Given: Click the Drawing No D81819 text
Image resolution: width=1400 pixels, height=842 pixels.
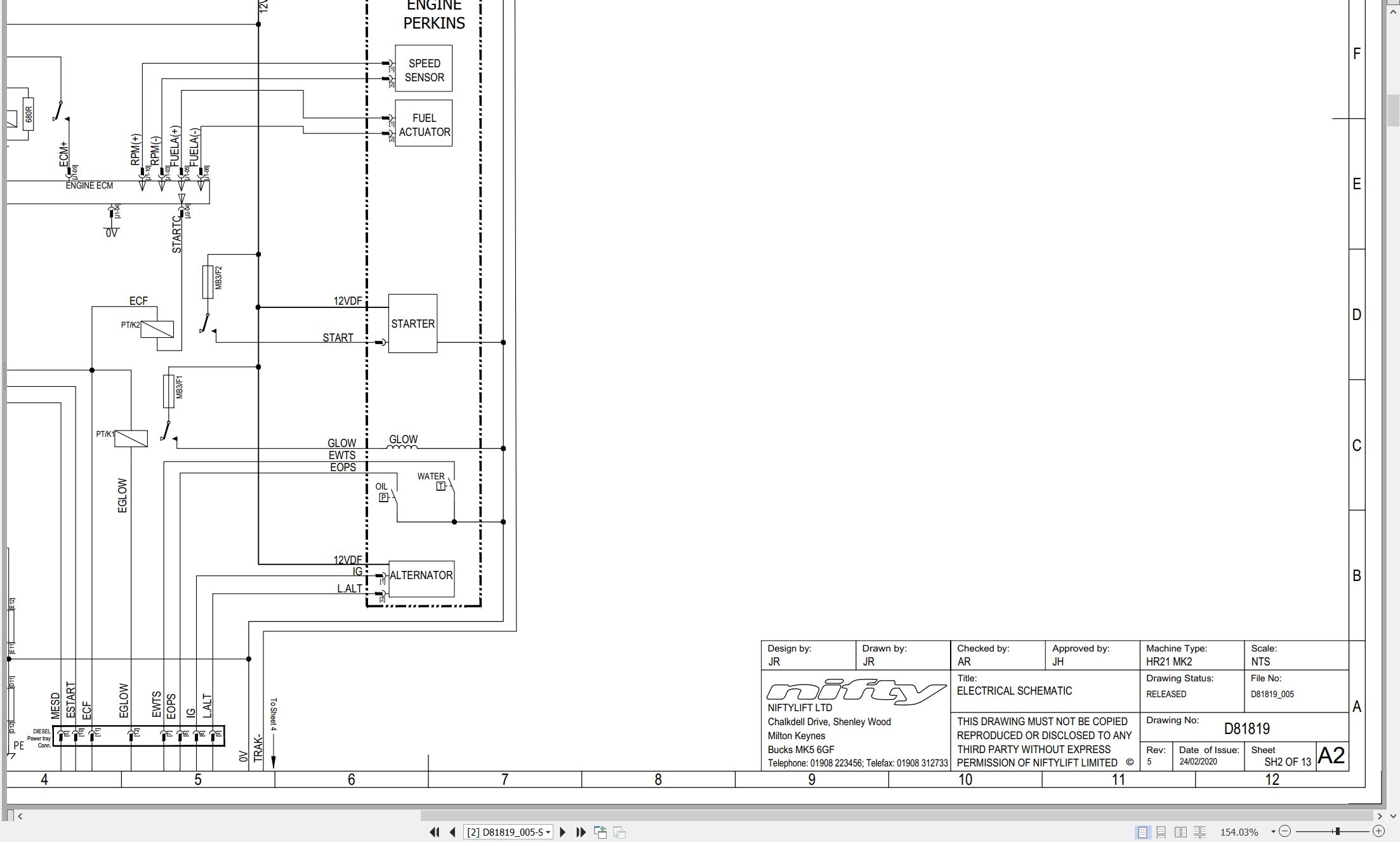Looking at the screenshot, I should point(1246,728).
